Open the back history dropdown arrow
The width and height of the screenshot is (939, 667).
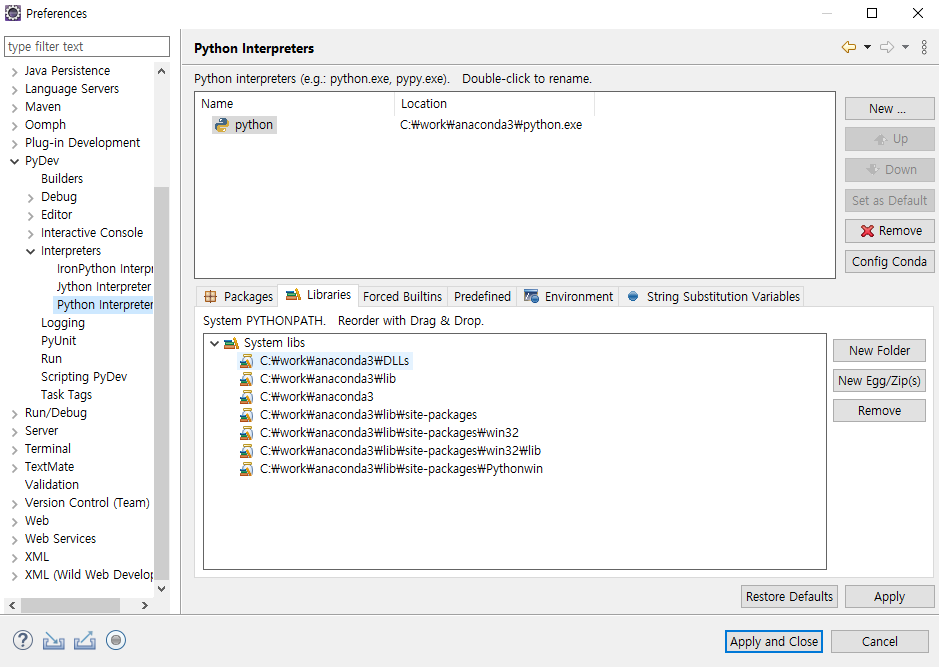(x=867, y=47)
